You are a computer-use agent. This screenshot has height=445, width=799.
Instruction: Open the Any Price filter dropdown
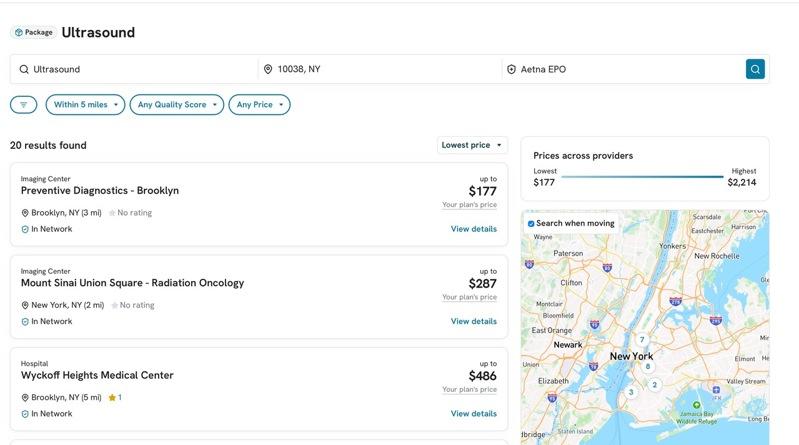coord(259,105)
